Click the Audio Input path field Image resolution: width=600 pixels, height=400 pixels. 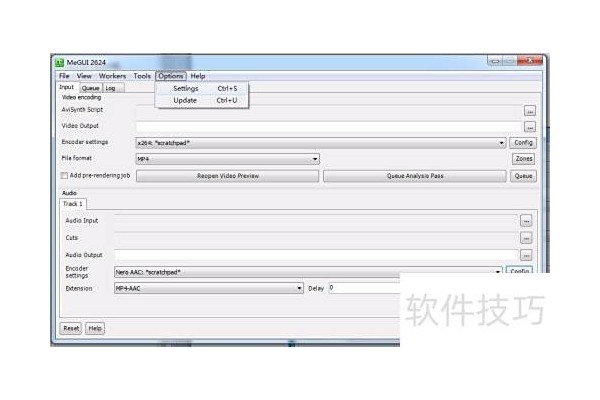click(x=316, y=221)
